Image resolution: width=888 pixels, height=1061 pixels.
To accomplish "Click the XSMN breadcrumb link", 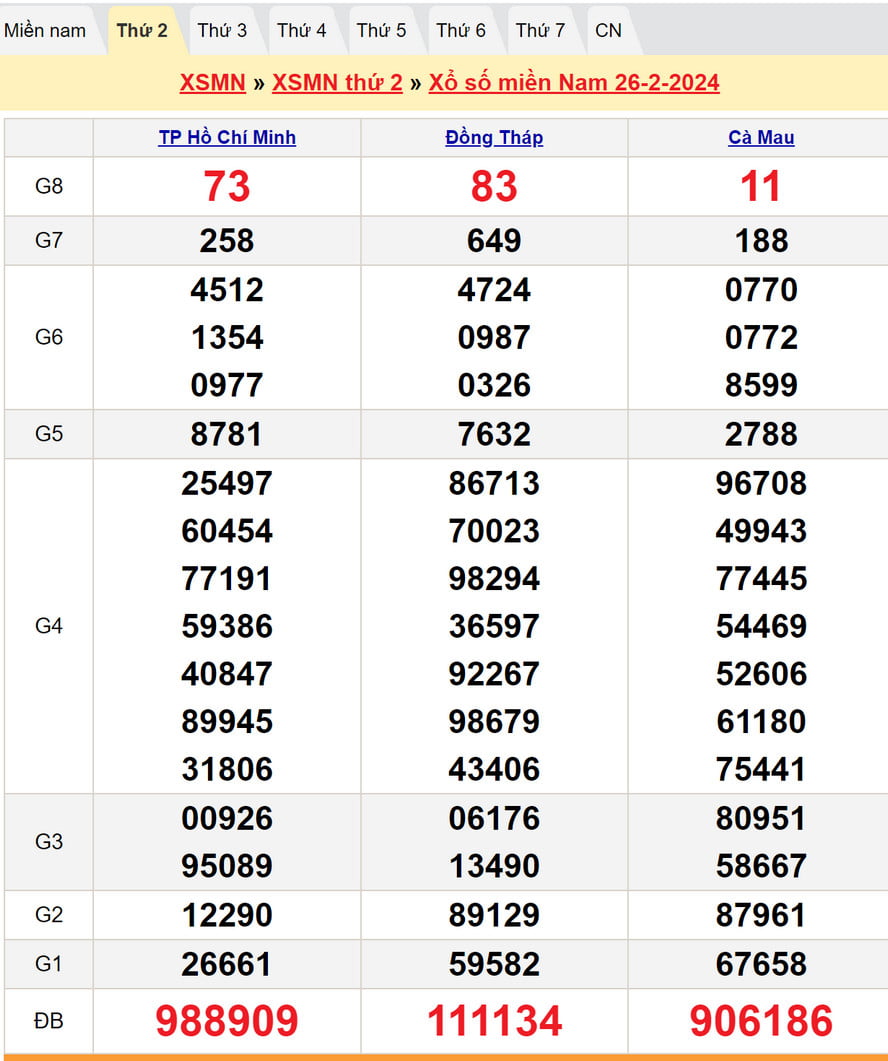I will point(212,82).
